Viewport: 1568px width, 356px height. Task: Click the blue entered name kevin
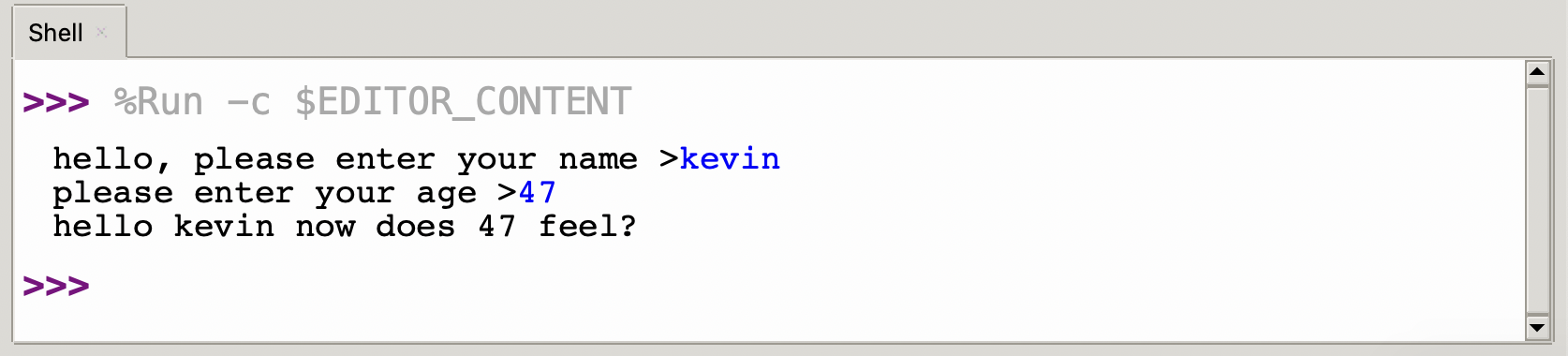[x=730, y=159]
